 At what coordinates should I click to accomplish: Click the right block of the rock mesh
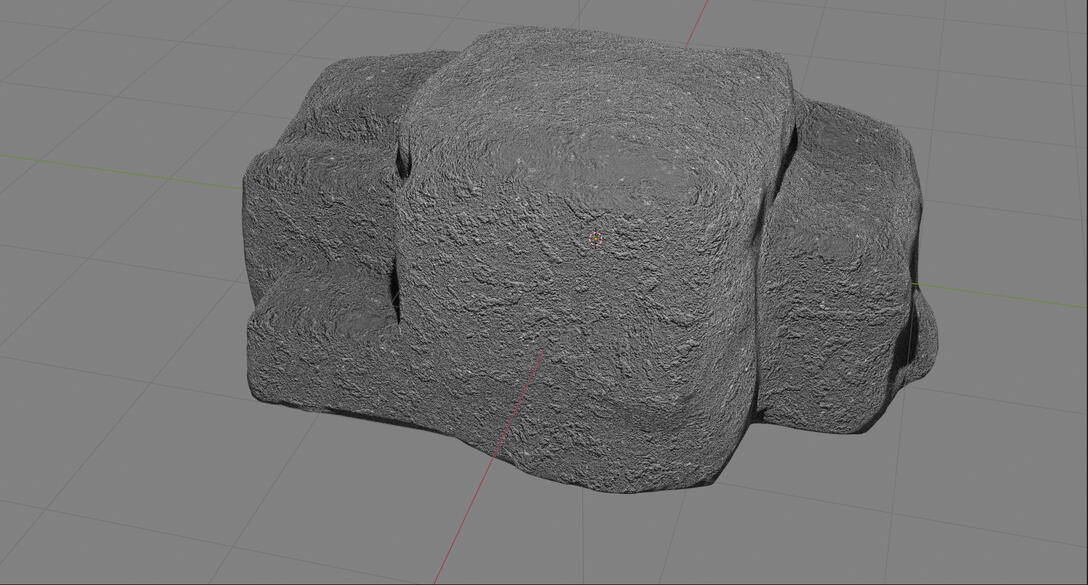[x=840, y=250]
